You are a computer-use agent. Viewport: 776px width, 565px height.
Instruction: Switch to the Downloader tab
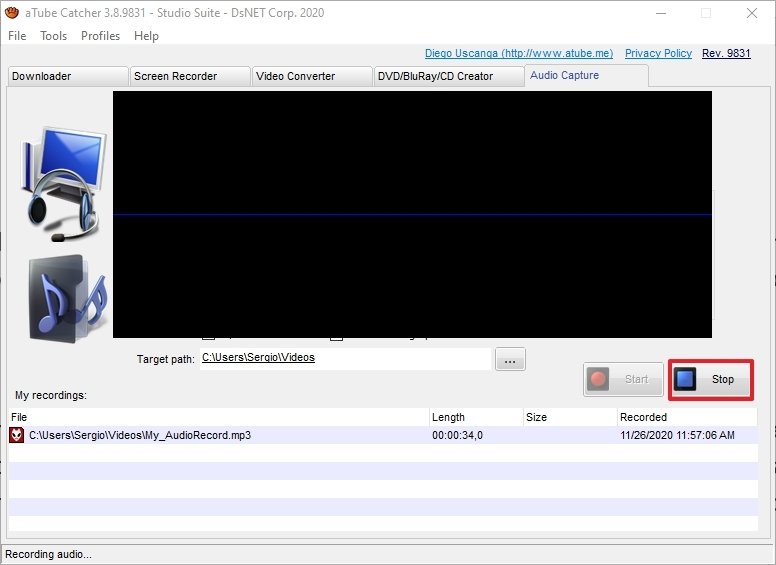click(68, 76)
